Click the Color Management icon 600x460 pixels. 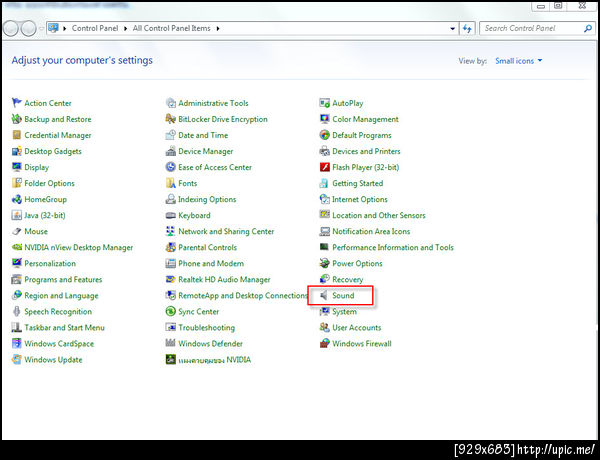pyautogui.click(x=324, y=119)
